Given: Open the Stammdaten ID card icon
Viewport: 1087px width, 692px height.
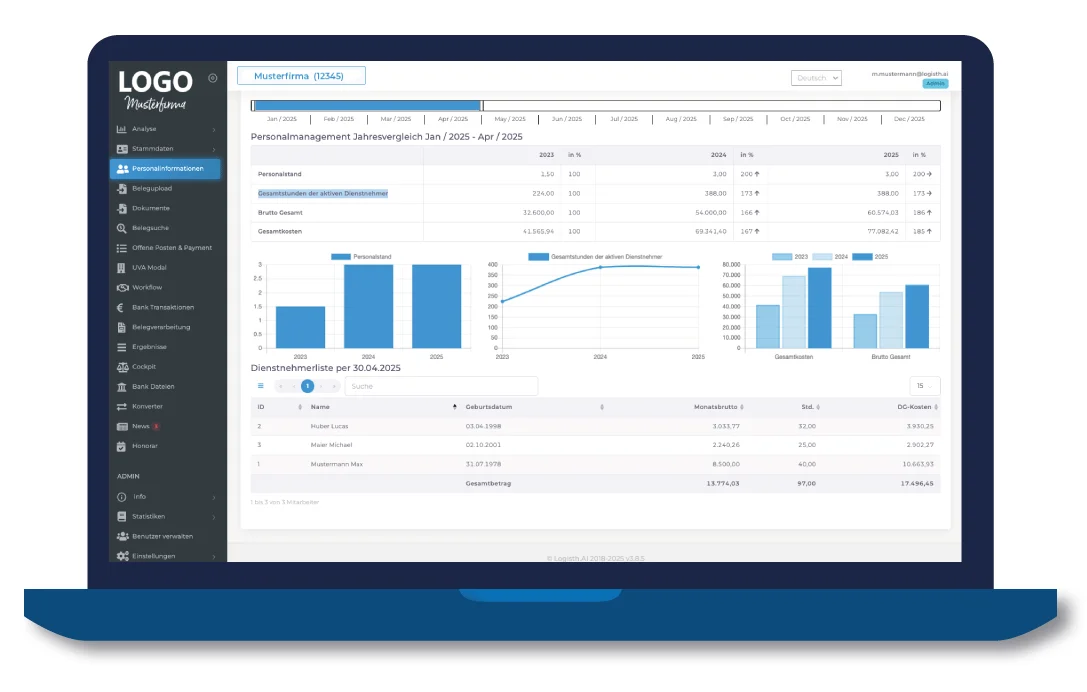Looking at the screenshot, I should [x=122, y=149].
